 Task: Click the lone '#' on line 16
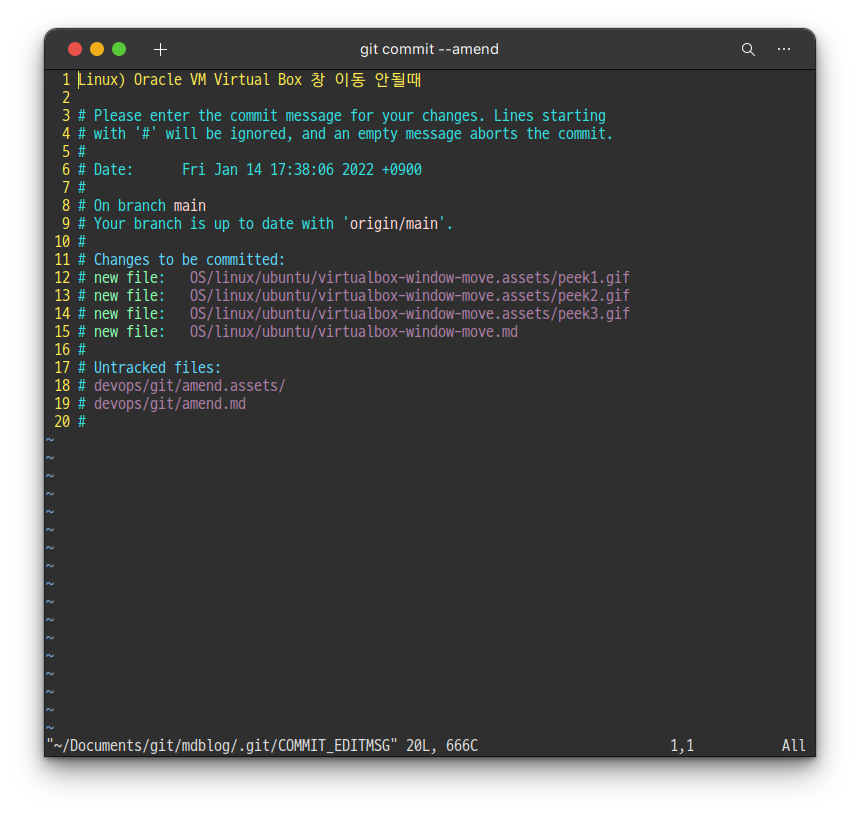tap(82, 350)
